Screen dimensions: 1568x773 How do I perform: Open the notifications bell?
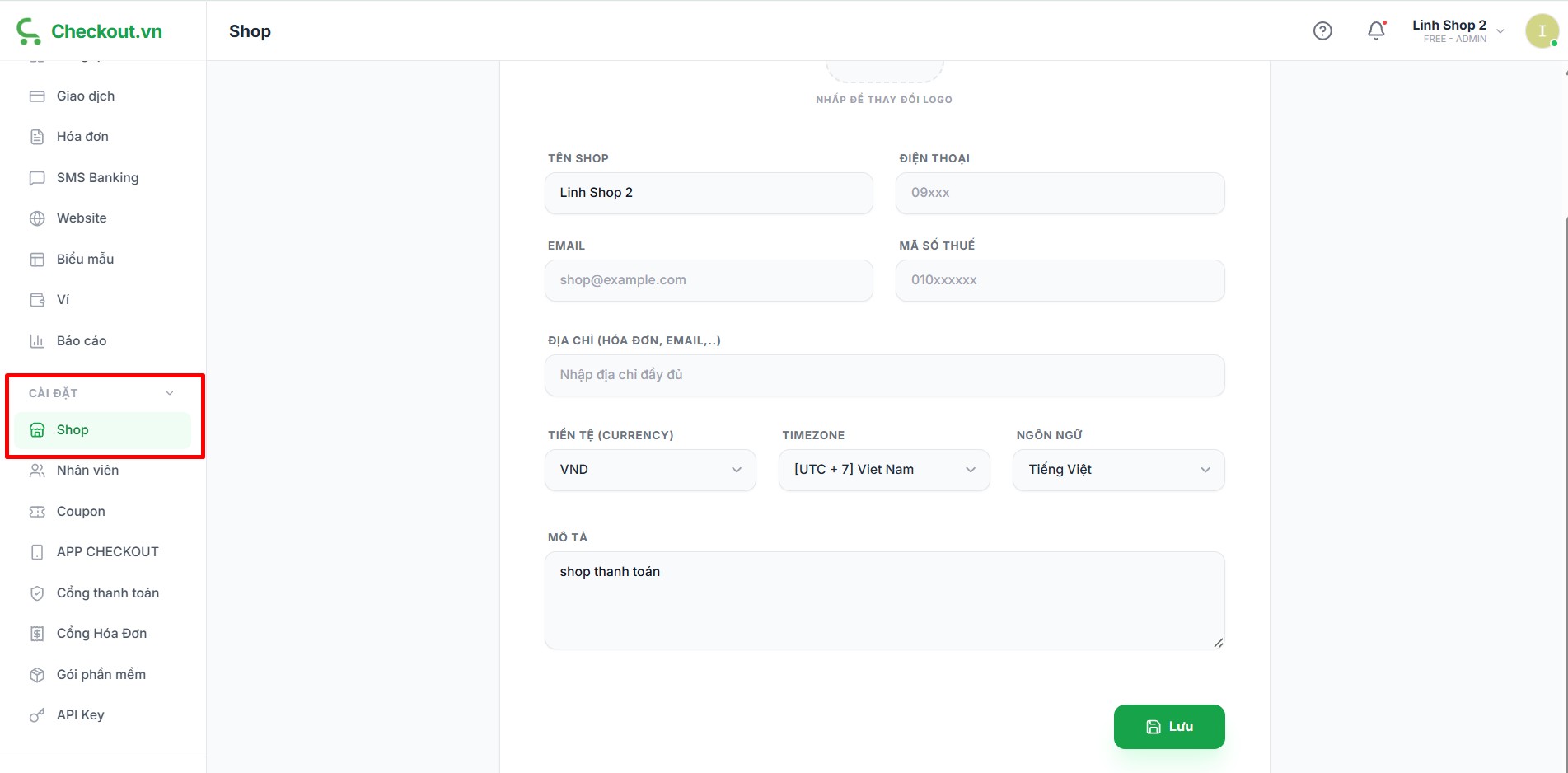click(x=1375, y=31)
